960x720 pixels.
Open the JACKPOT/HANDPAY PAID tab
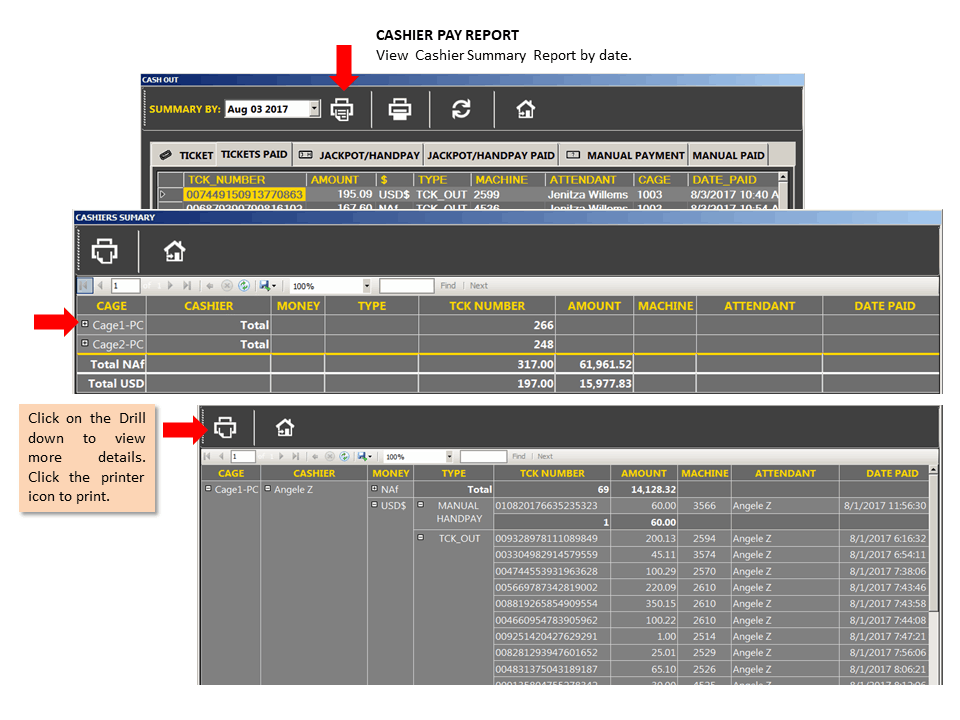[x=490, y=156]
